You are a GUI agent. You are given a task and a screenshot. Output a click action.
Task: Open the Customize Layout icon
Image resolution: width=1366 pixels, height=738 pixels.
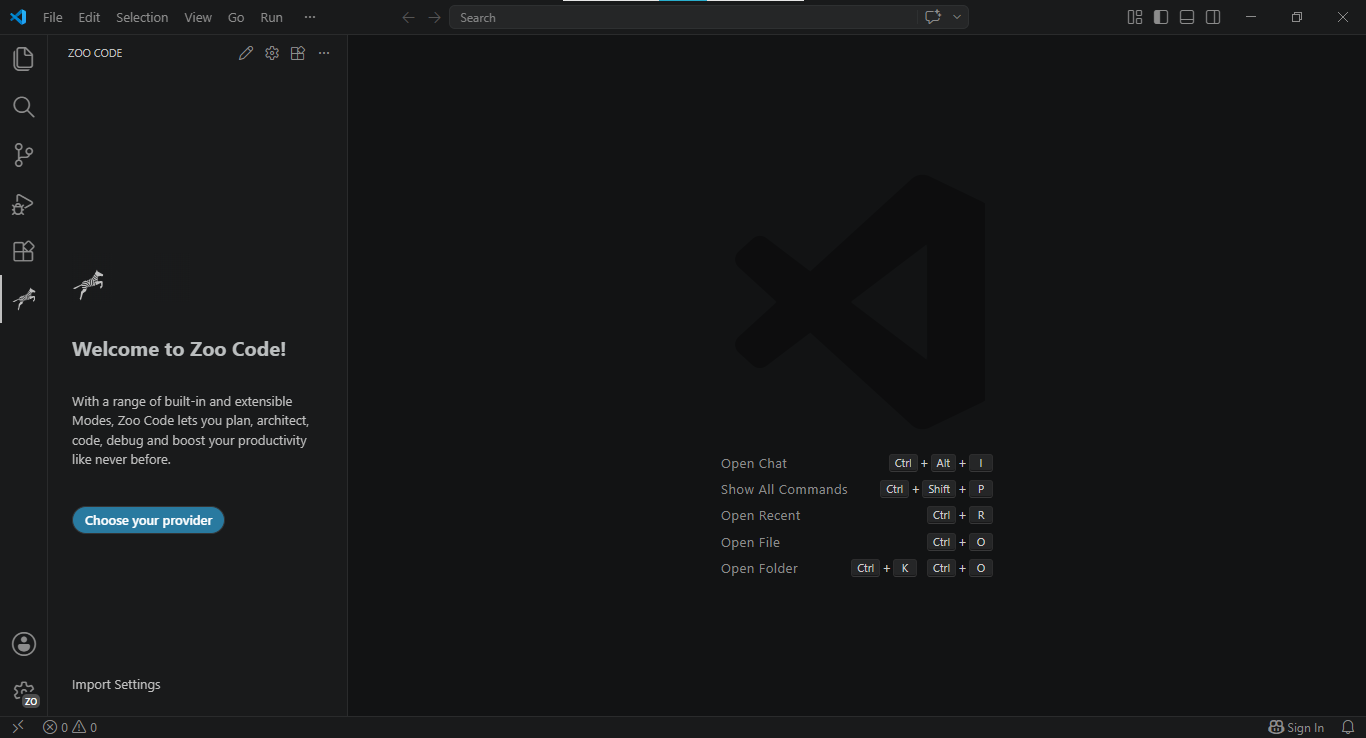click(x=1135, y=17)
